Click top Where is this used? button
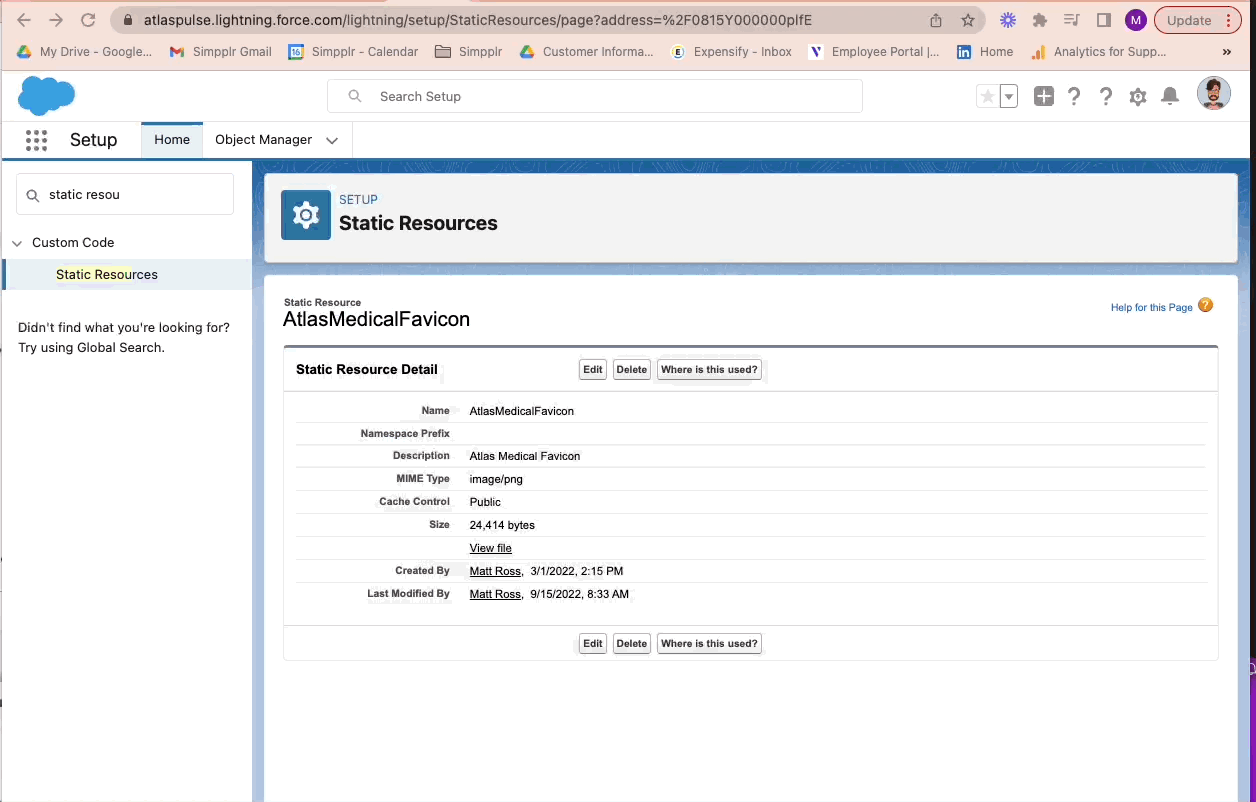1256x802 pixels. [x=709, y=370]
